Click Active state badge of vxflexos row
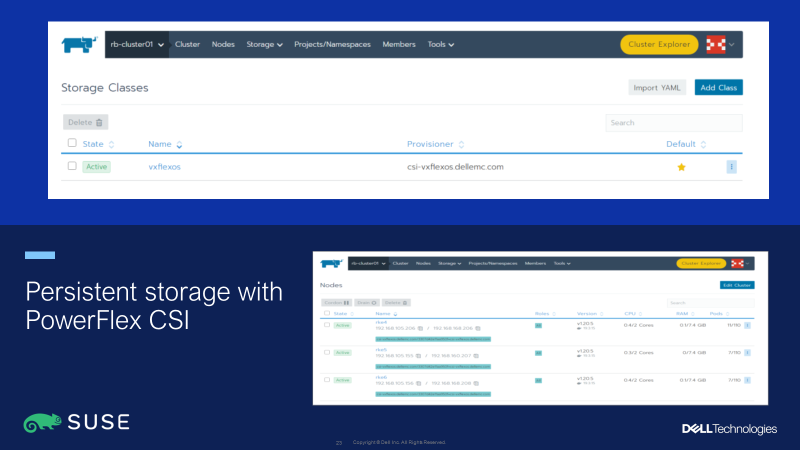This screenshot has width=800, height=450. (x=96, y=167)
